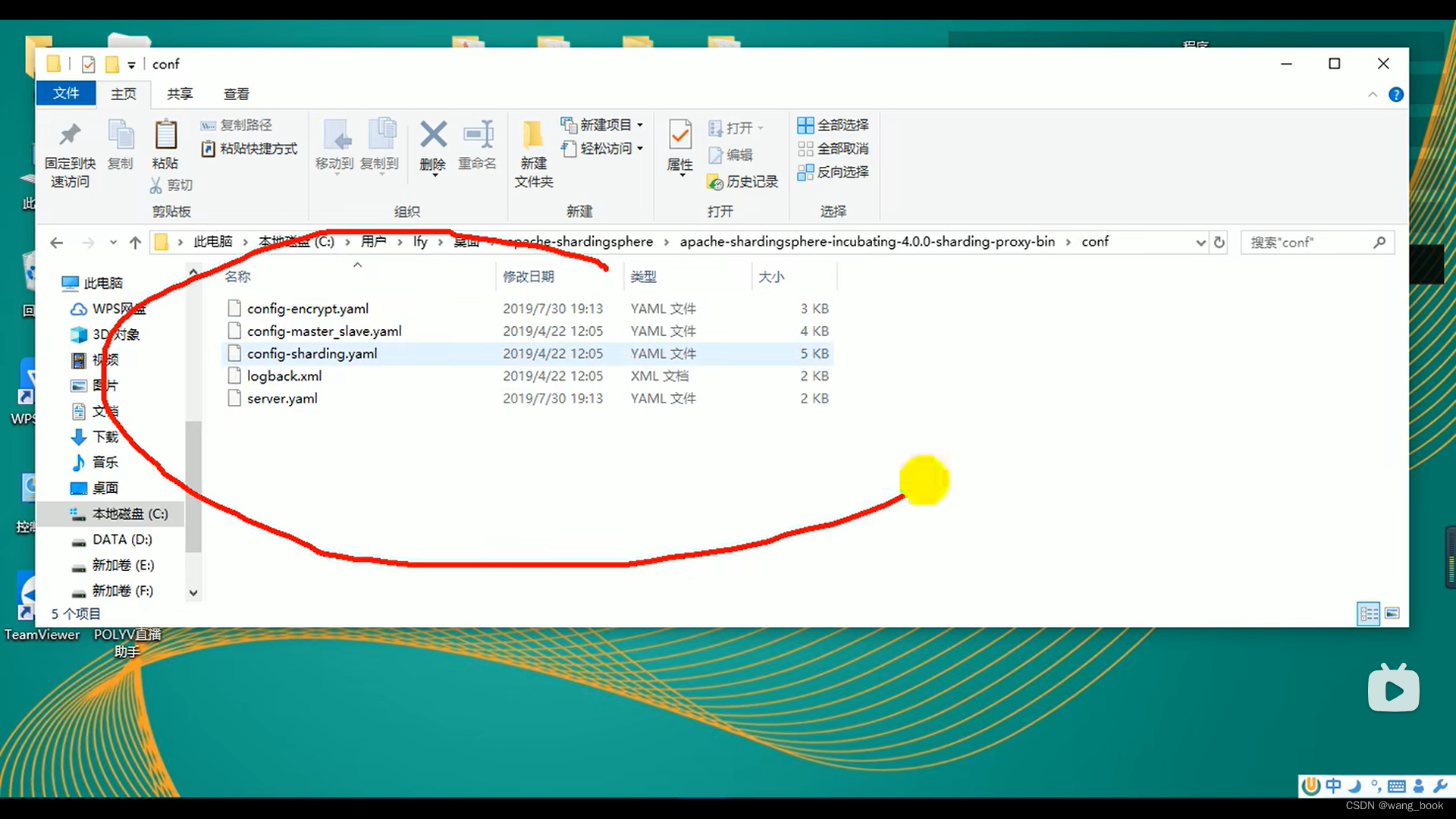Open the File (文件) tab
1456x819 pixels.
click(66, 93)
